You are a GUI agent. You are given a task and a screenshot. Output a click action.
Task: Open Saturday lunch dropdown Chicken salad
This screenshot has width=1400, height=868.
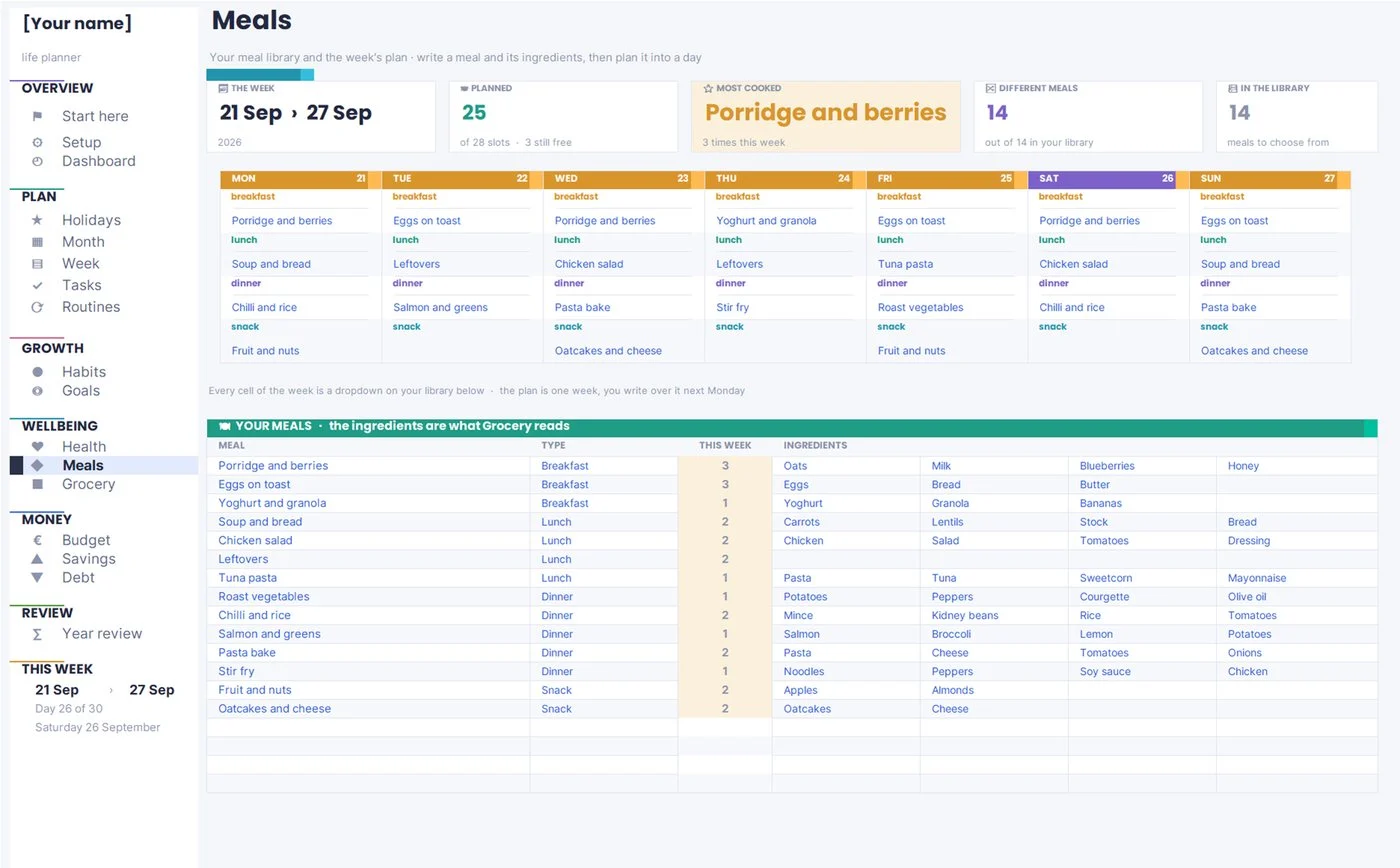point(1108,264)
